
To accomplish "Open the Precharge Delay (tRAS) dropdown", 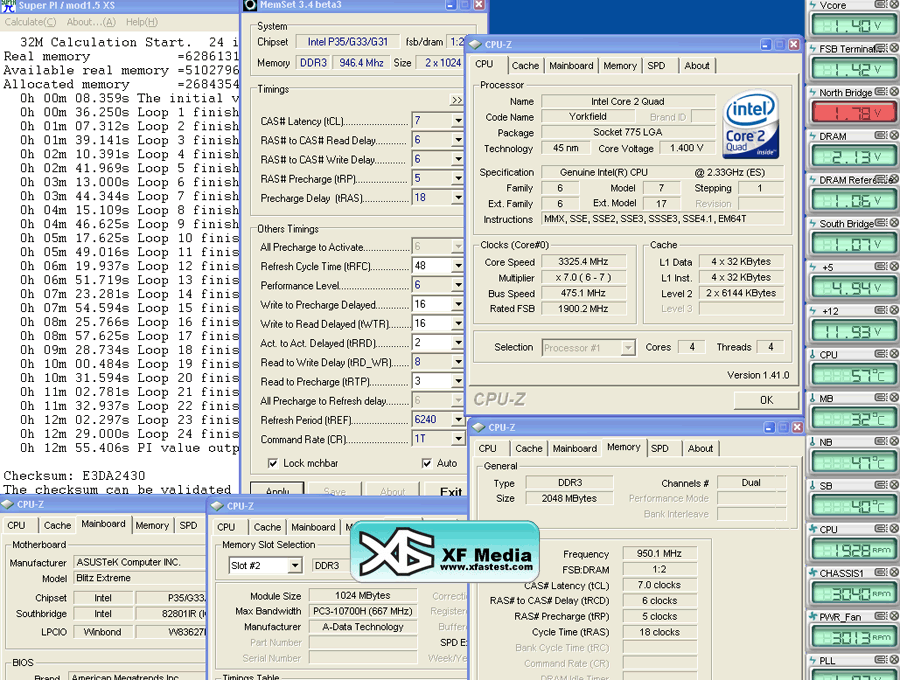I will [457, 198].
